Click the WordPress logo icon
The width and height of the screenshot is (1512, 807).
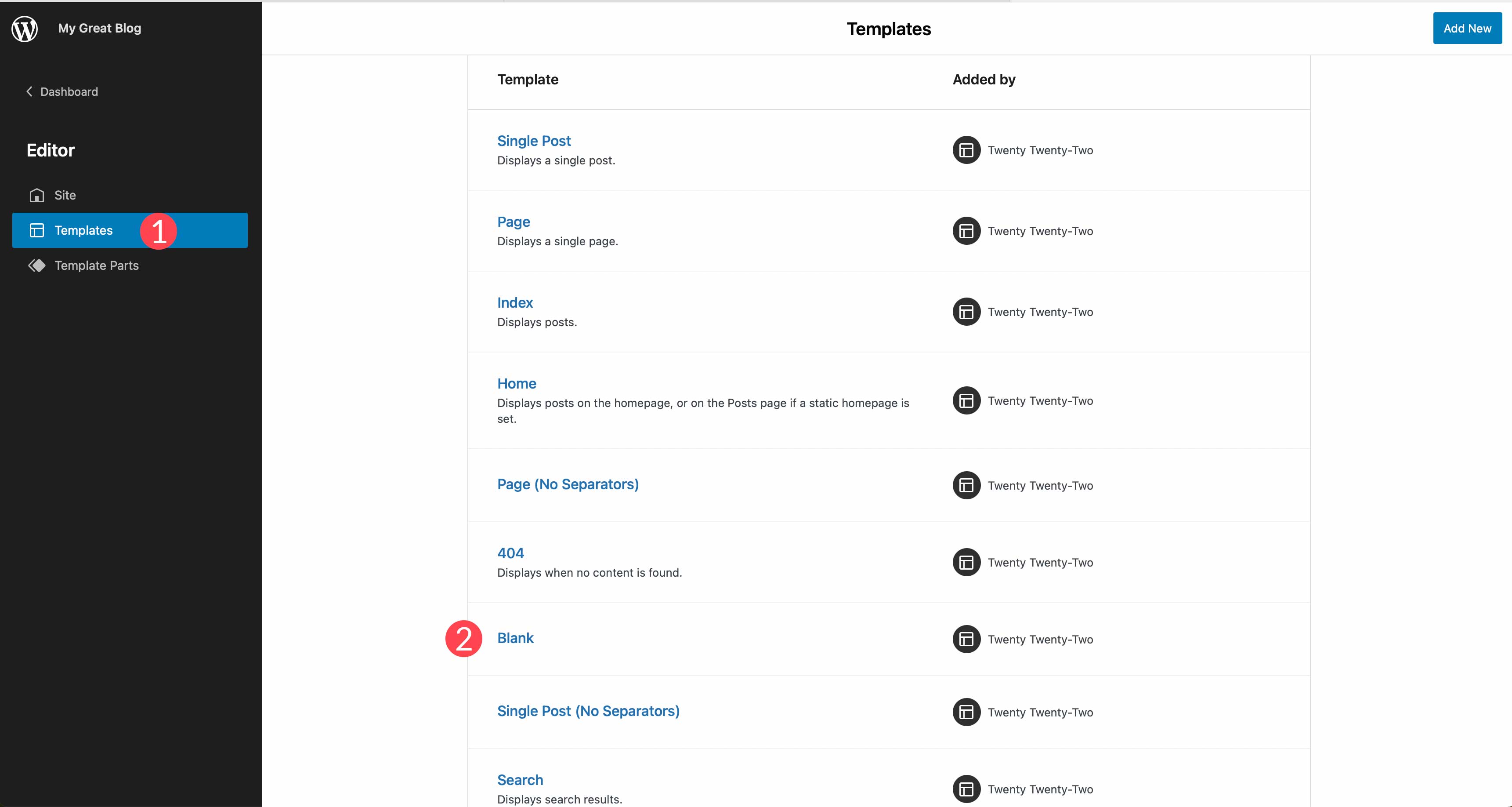[x=25, y=28]
